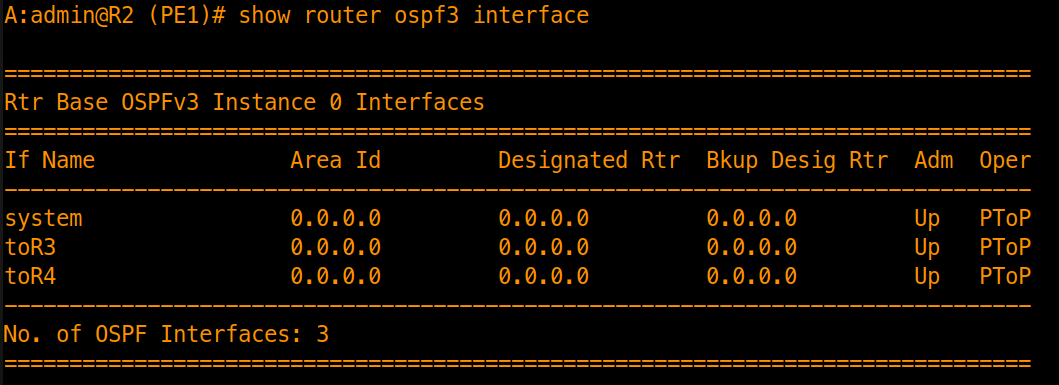Select the "toR3" interface name
Image resolution: width=1059 pixels, height=385 pixels.
click(30, 248)
